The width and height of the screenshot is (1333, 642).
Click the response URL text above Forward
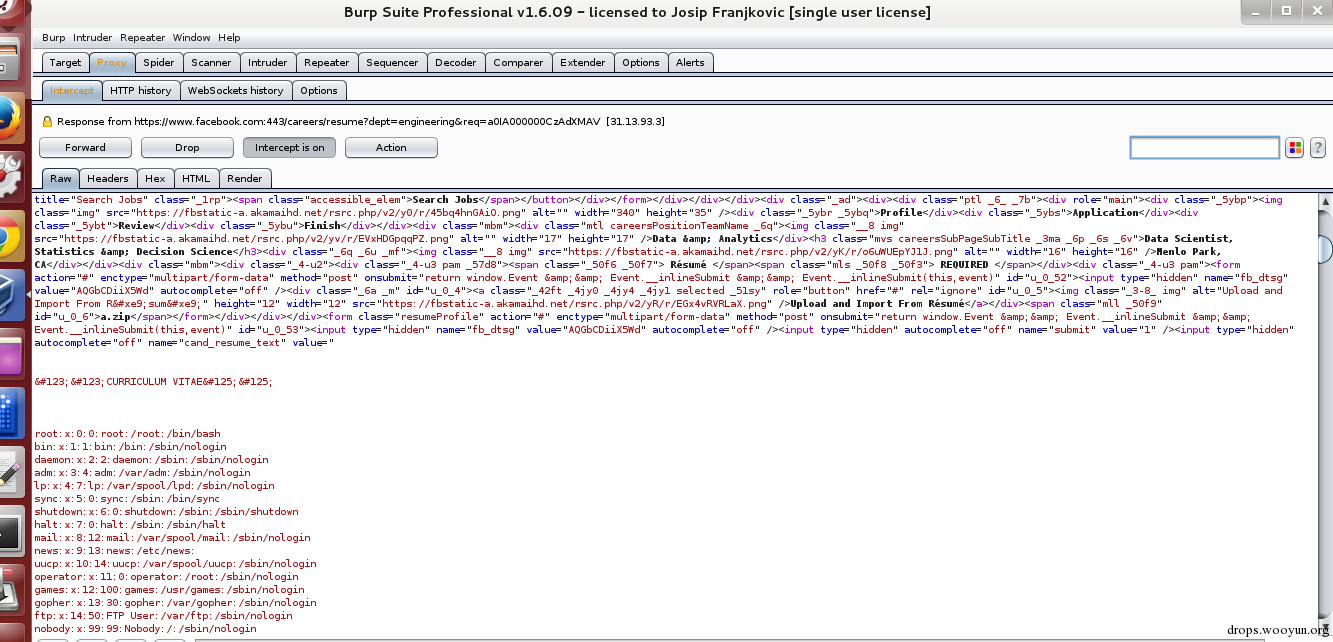pyautogui.click(x=361, y=121)
